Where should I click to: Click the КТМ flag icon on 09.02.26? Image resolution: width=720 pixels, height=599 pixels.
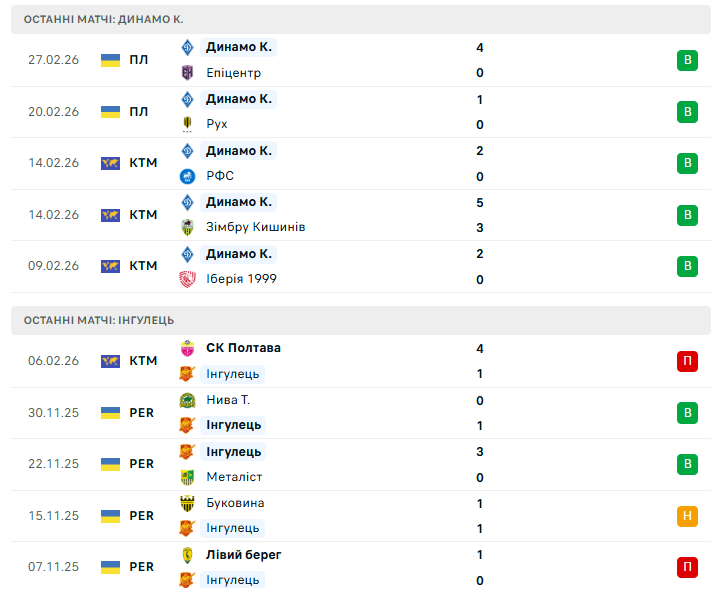110,266
